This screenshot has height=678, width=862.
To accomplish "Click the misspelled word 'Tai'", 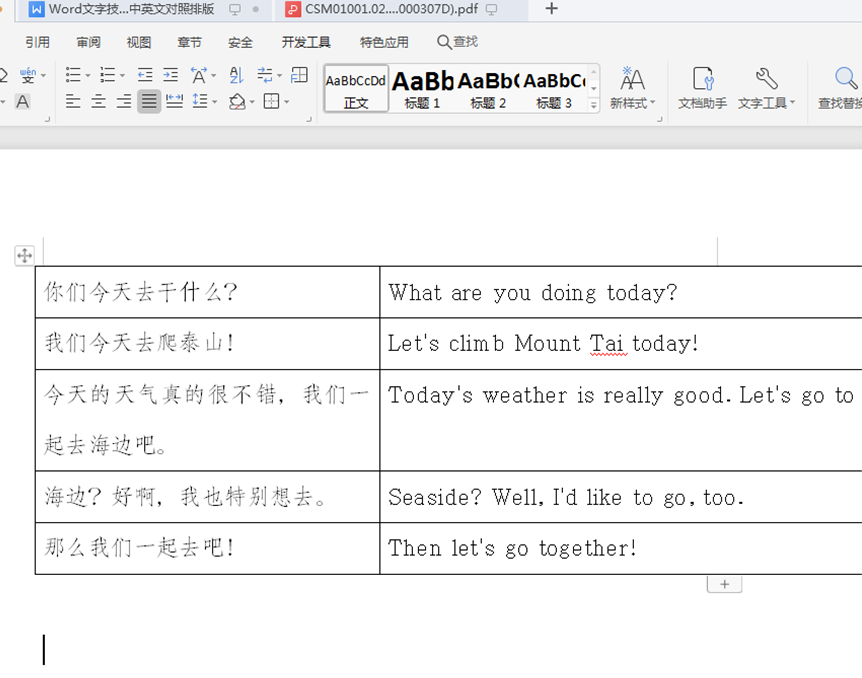I will pyautogui.click(x=607, y=344).
